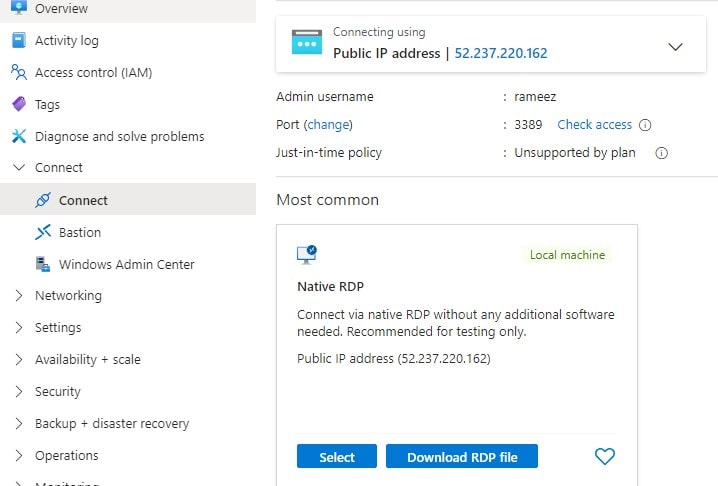Open Activity log menu item
This screenshot has height=486, width=718.
(128, 40)
